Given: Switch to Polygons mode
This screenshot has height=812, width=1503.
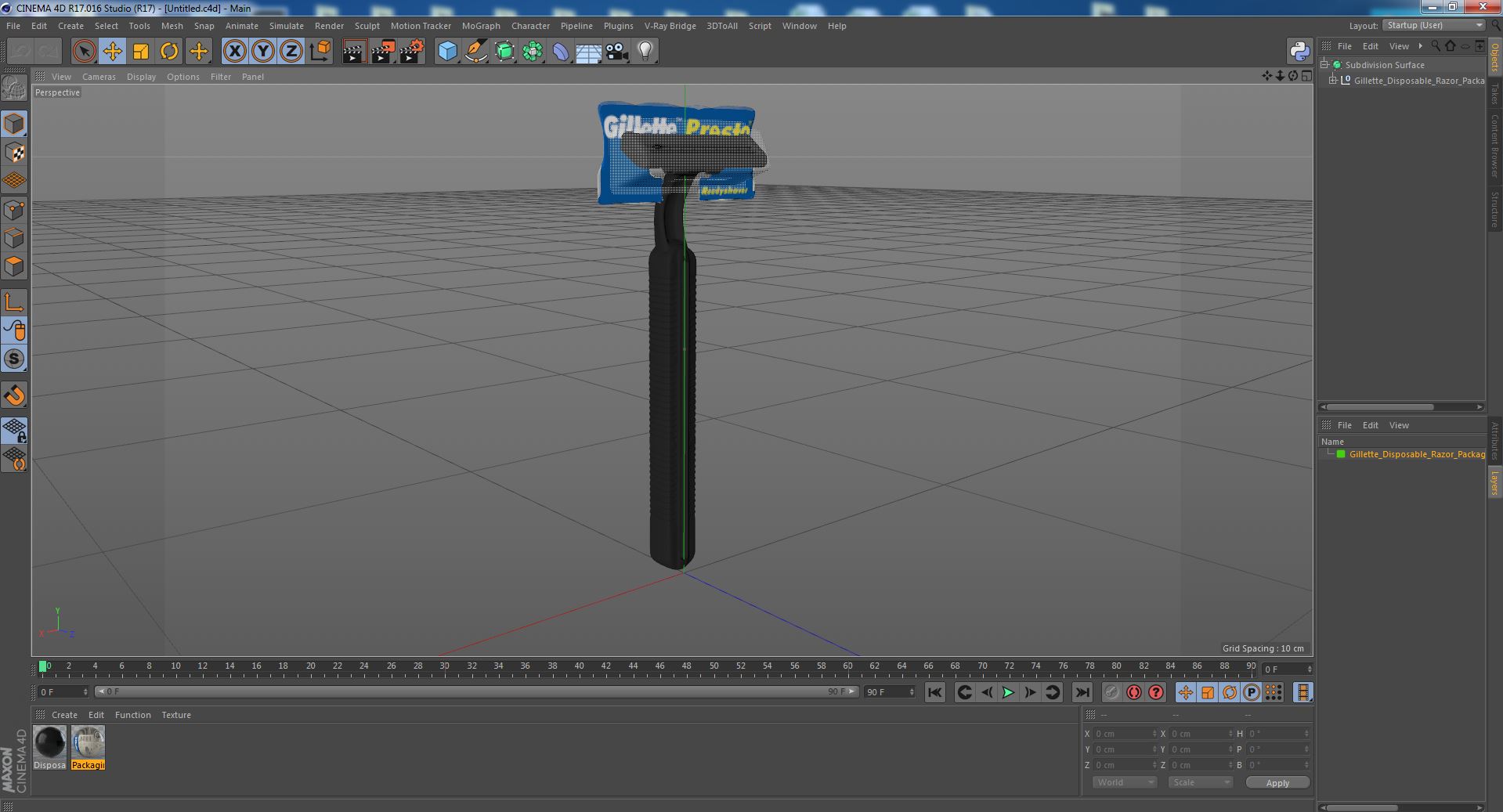Looking at the screenshot, I should [x=14, y=266].
